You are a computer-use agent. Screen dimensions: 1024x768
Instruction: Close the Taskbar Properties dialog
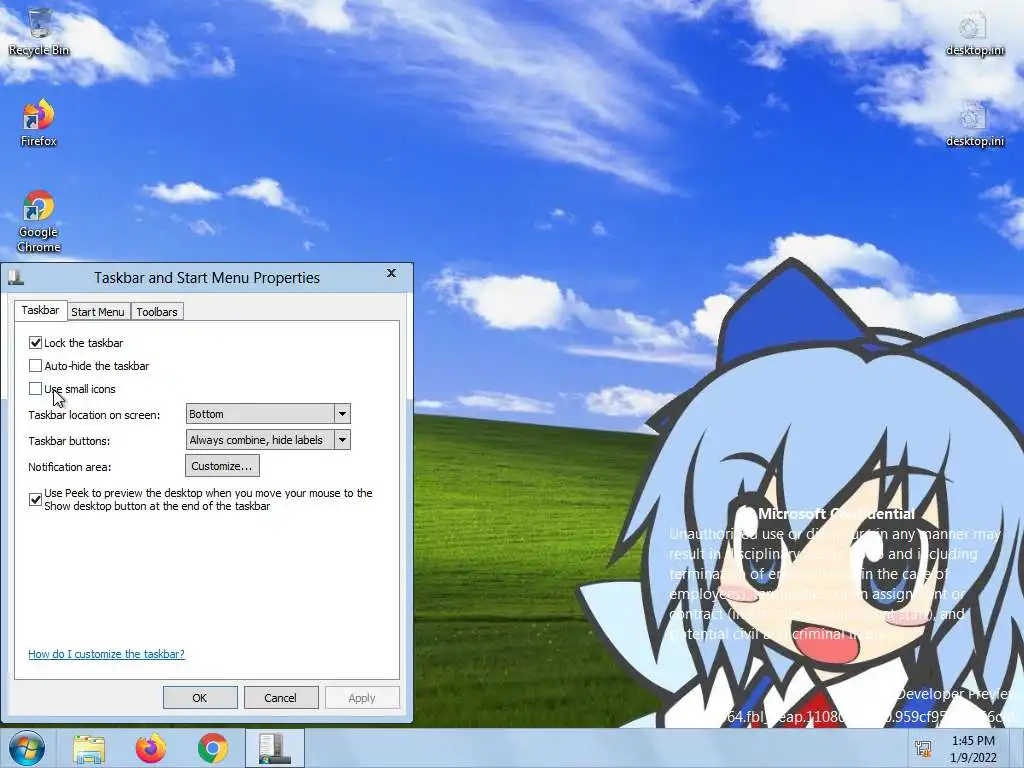coord(391,273)
